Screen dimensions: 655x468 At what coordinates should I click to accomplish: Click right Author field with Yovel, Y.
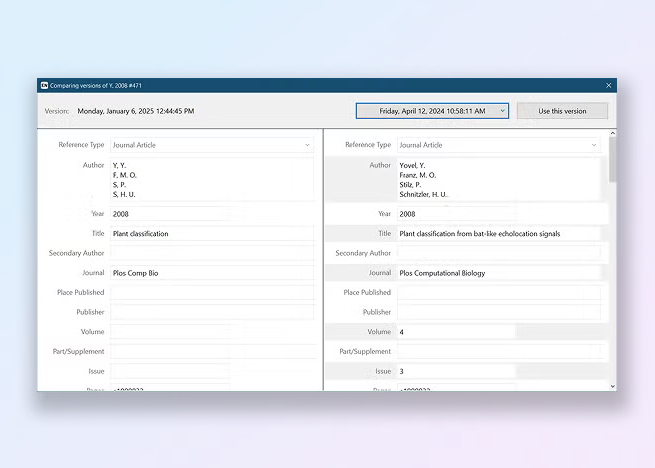tap(499, 180)
